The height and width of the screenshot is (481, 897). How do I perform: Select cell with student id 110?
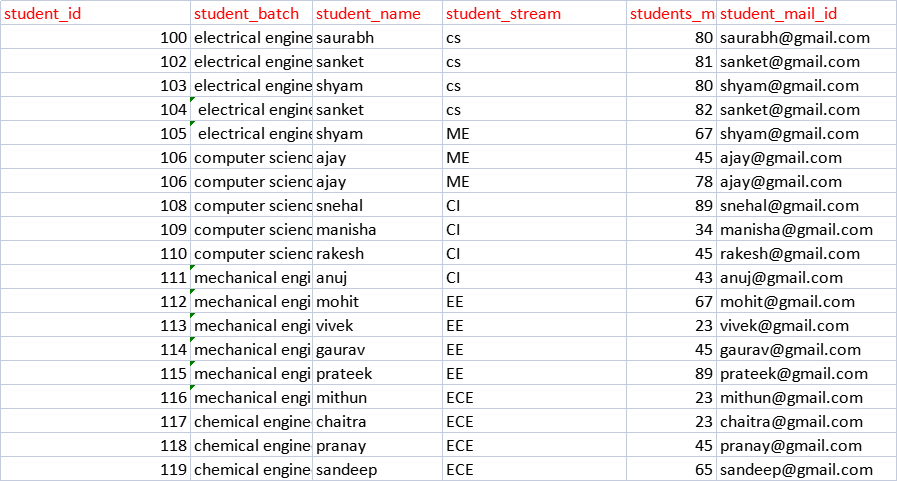click(x=95, y=253)
